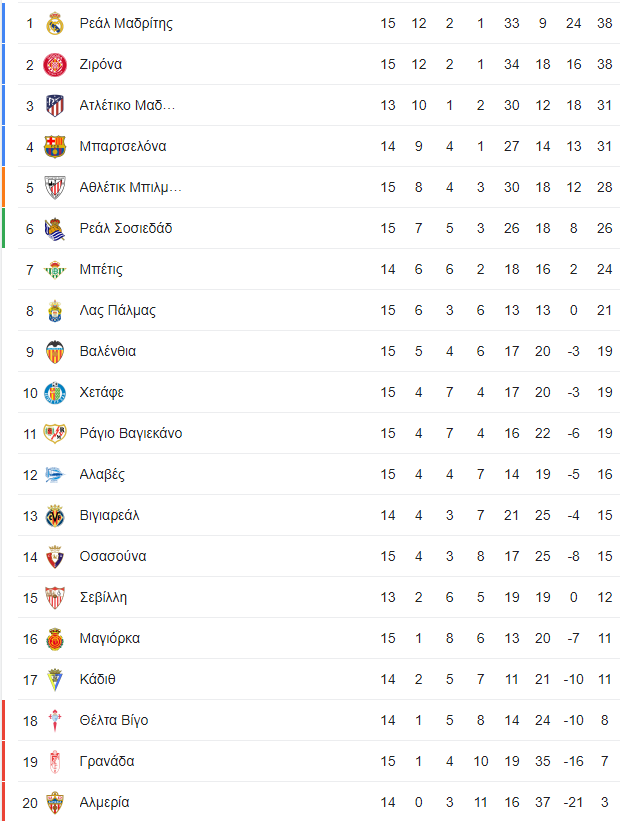Select the Αλμερία row at position 20
Image resolution: width=620 pixels, height=821 pixels.
[x=318, y=802]
